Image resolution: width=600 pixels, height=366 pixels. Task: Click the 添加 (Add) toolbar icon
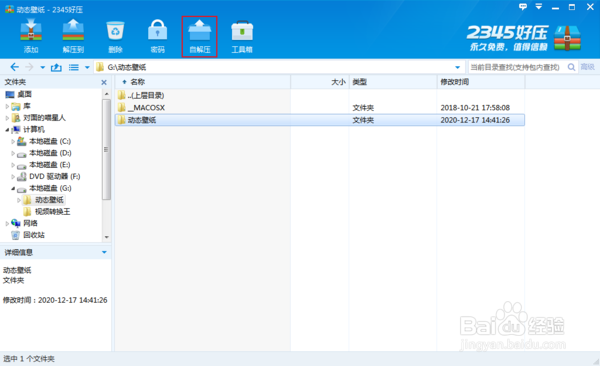[x=31, y=36]
